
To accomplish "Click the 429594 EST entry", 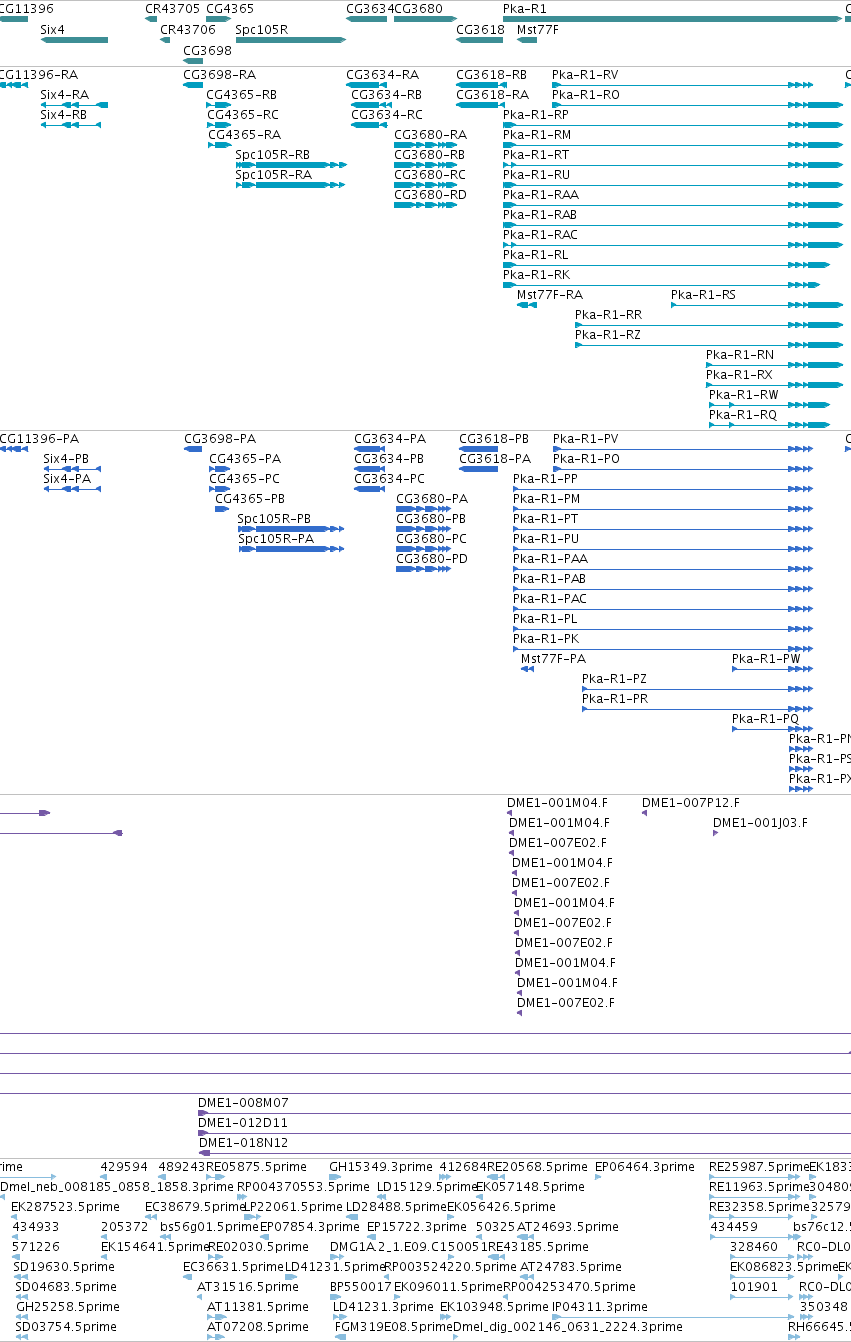I will (x=124, y=1167).
